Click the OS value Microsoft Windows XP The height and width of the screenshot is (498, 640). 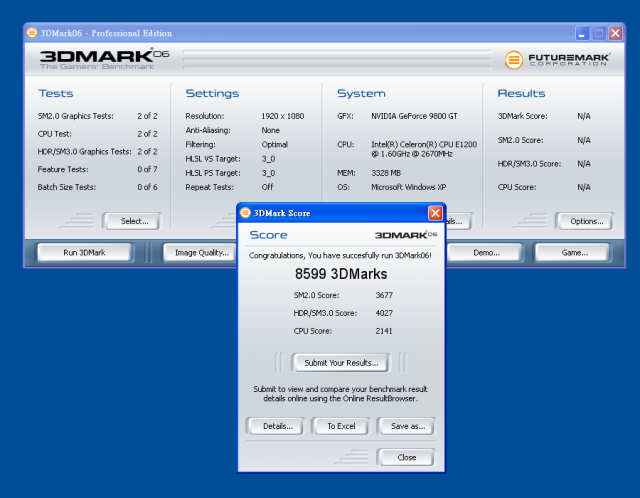pyautogui.click(x=409, y=187)
